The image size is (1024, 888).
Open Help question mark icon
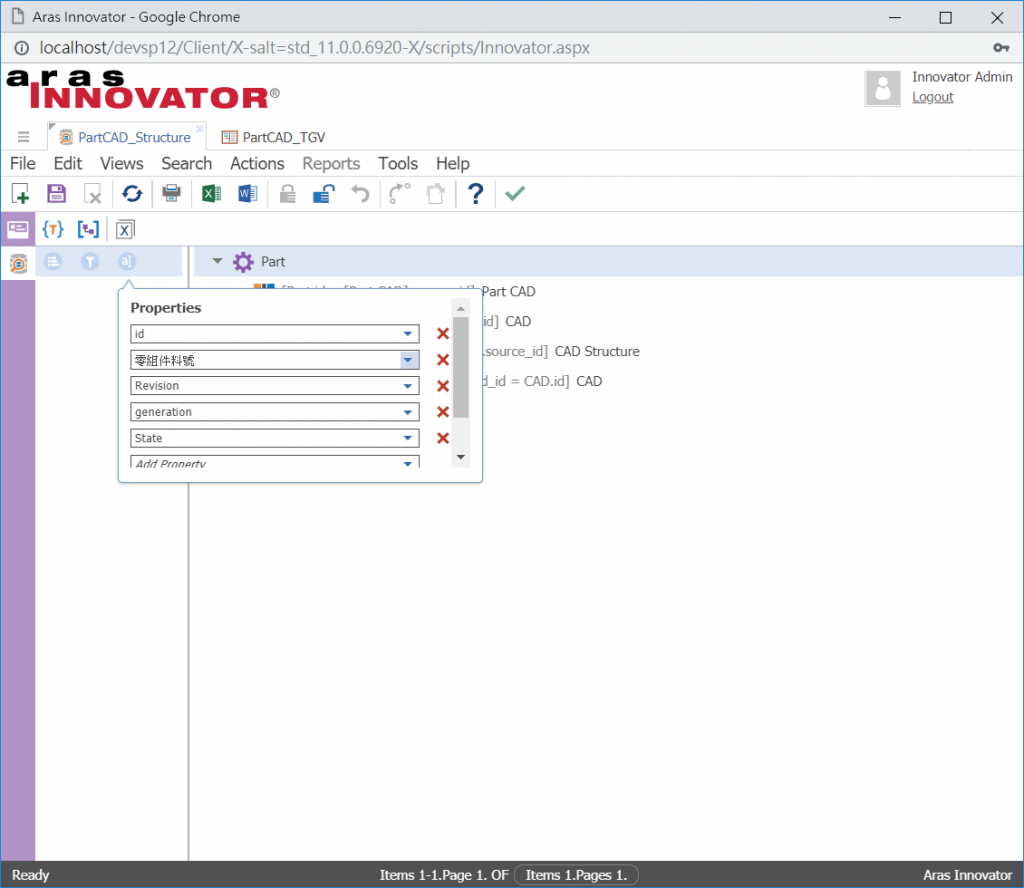coord(475,194)
